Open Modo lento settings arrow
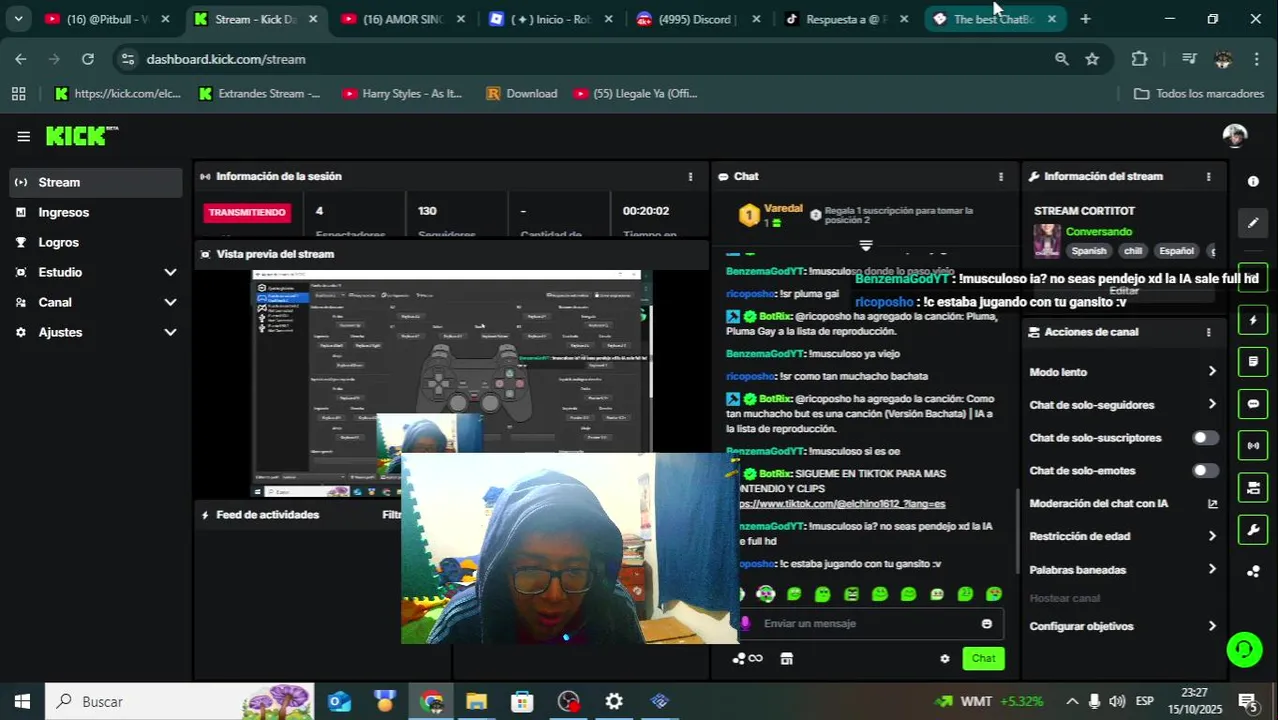Screen dimensions: 1278x720 tap(1212, 372)
